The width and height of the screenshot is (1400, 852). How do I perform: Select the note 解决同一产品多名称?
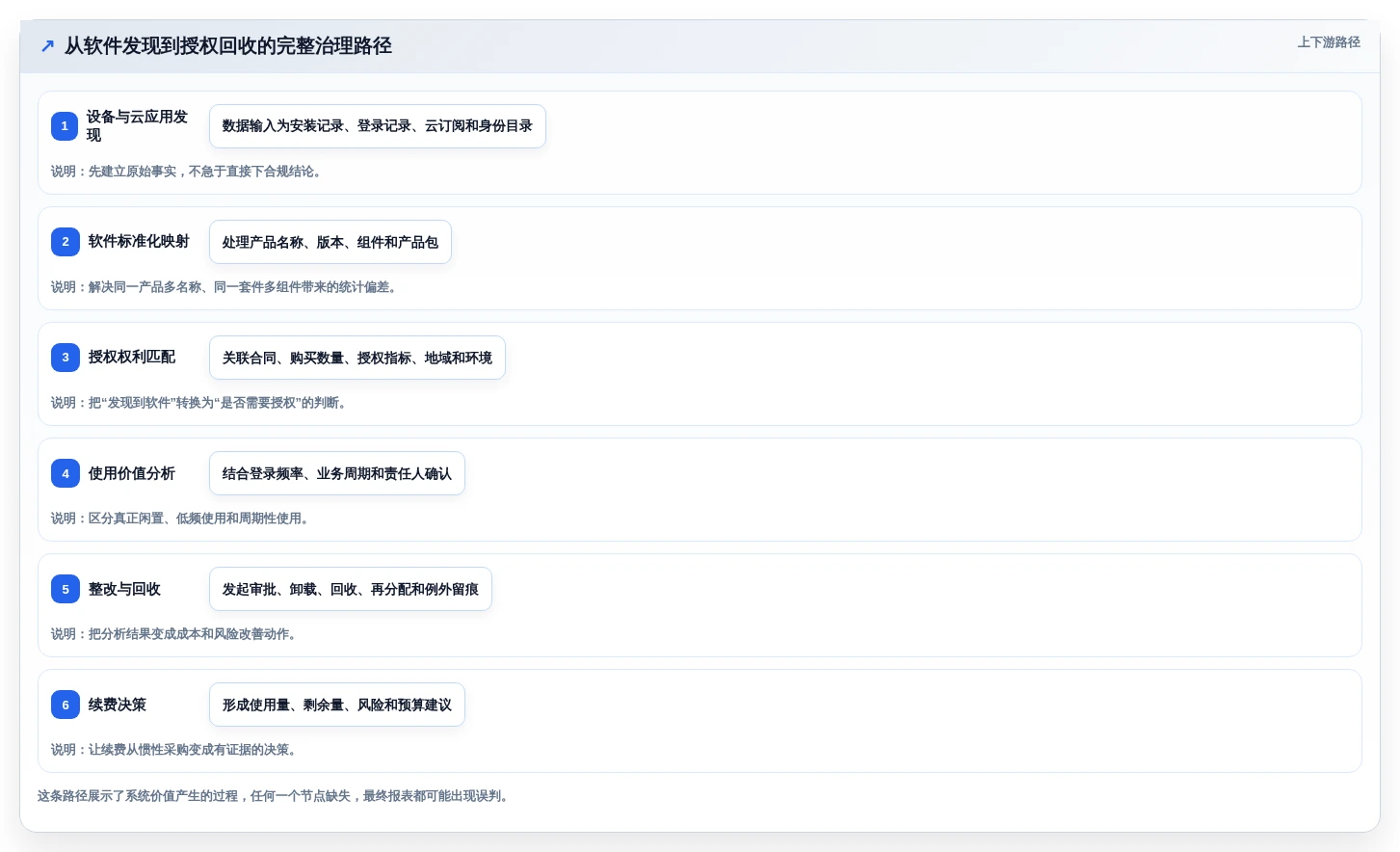(226, 287)
